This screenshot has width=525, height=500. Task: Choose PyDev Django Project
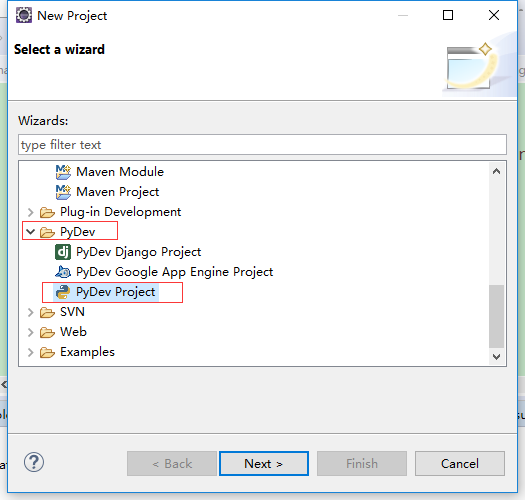tap(138, 252)
